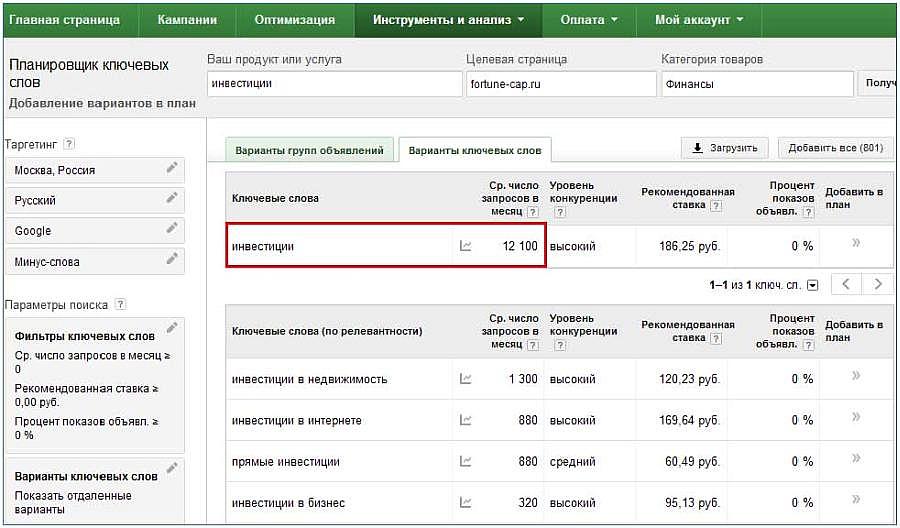
Task: Click the «Целевая страница» input field
Action: point(558,84)
